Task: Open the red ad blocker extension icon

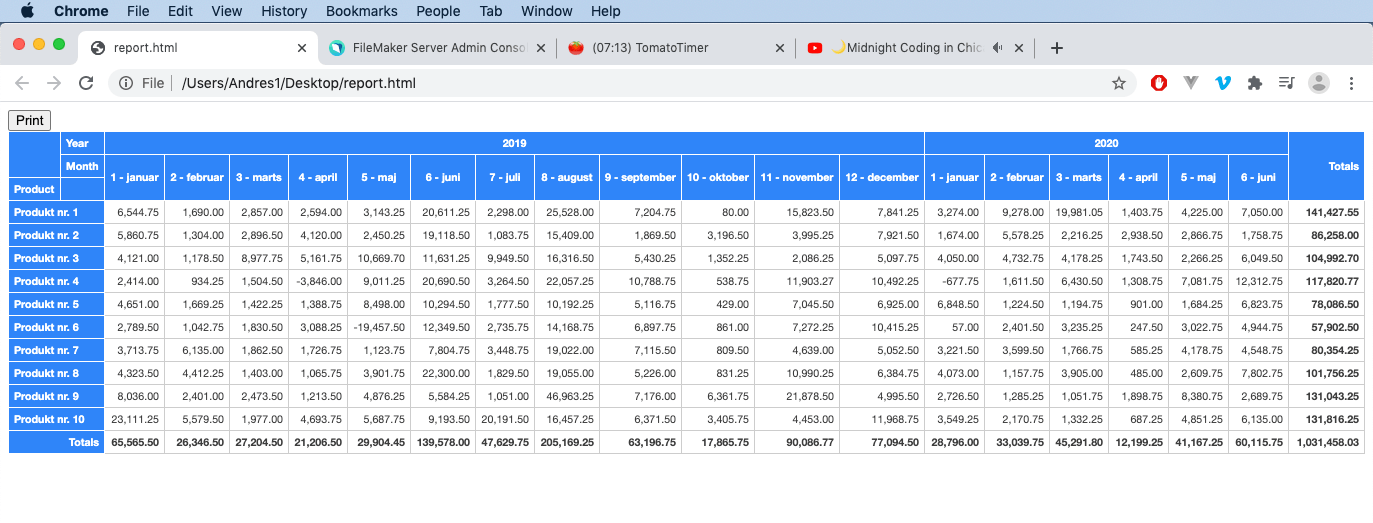Action: click(1159, 83)
